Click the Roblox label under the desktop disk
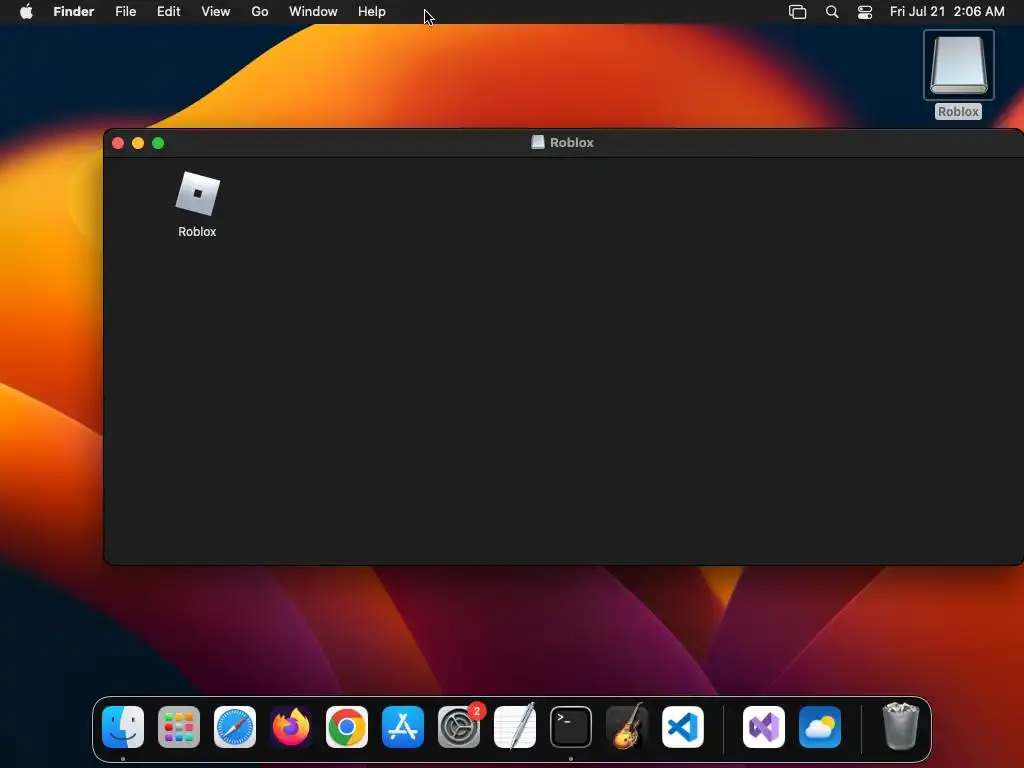 tap(958, 112)
